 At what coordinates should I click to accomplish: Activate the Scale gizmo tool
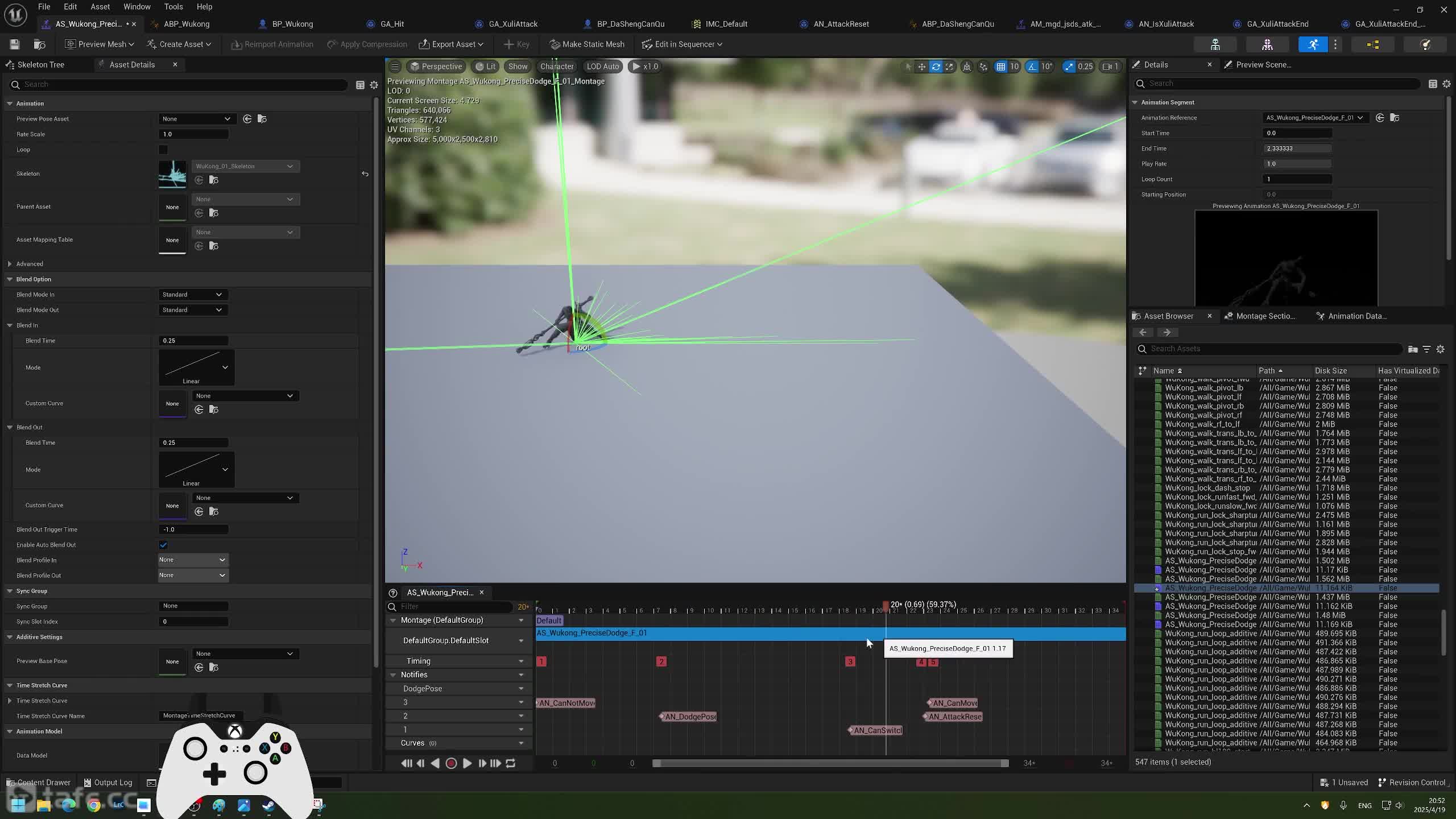coord(949,67)
